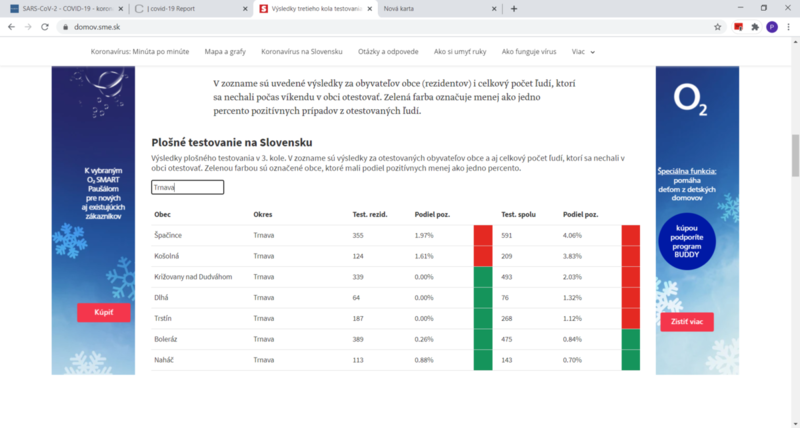Click the red extension icon in toolbar
This screenshot has height=428, width=800.
click(738, 27)
